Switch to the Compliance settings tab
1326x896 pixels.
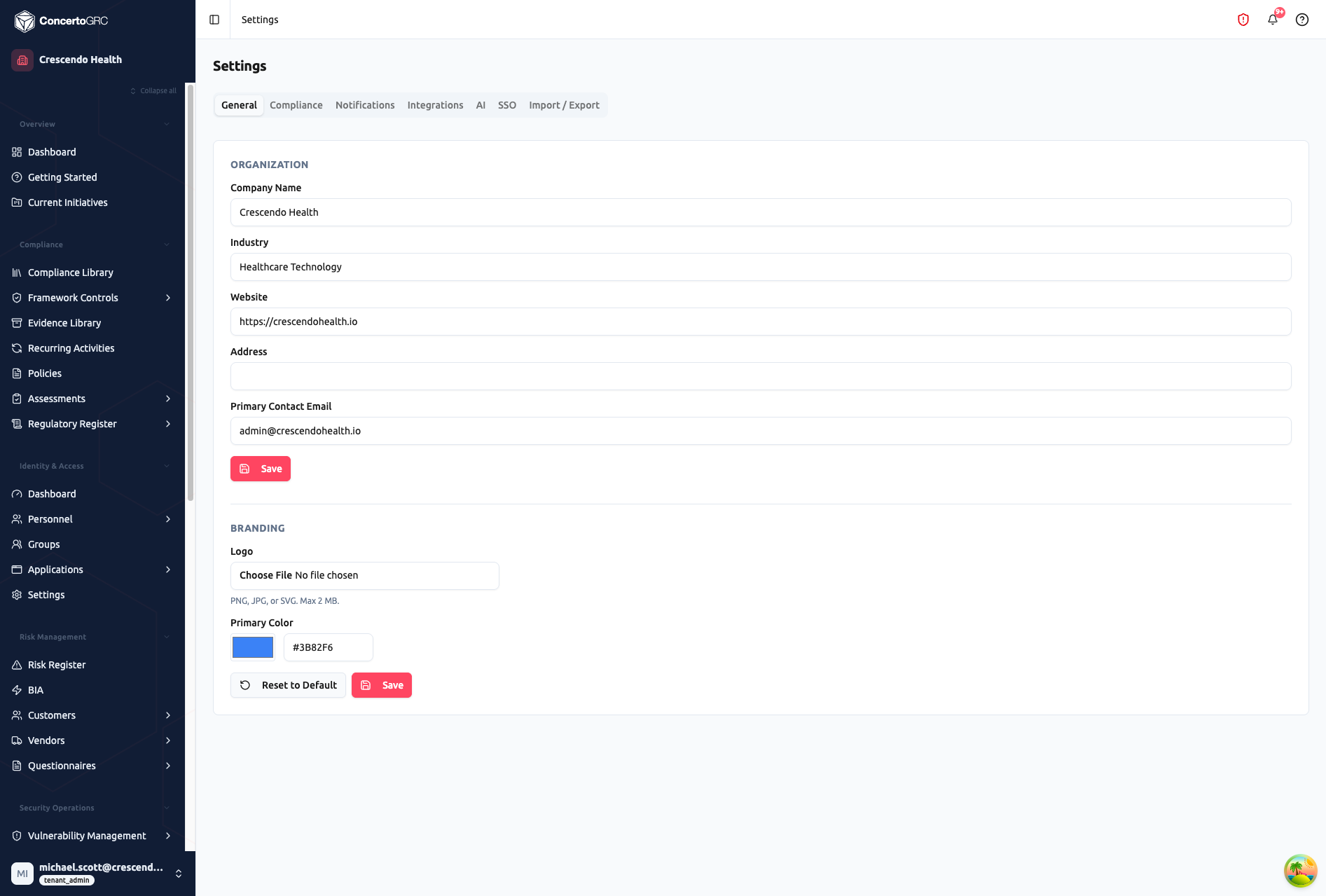click(x=296, y=105)
